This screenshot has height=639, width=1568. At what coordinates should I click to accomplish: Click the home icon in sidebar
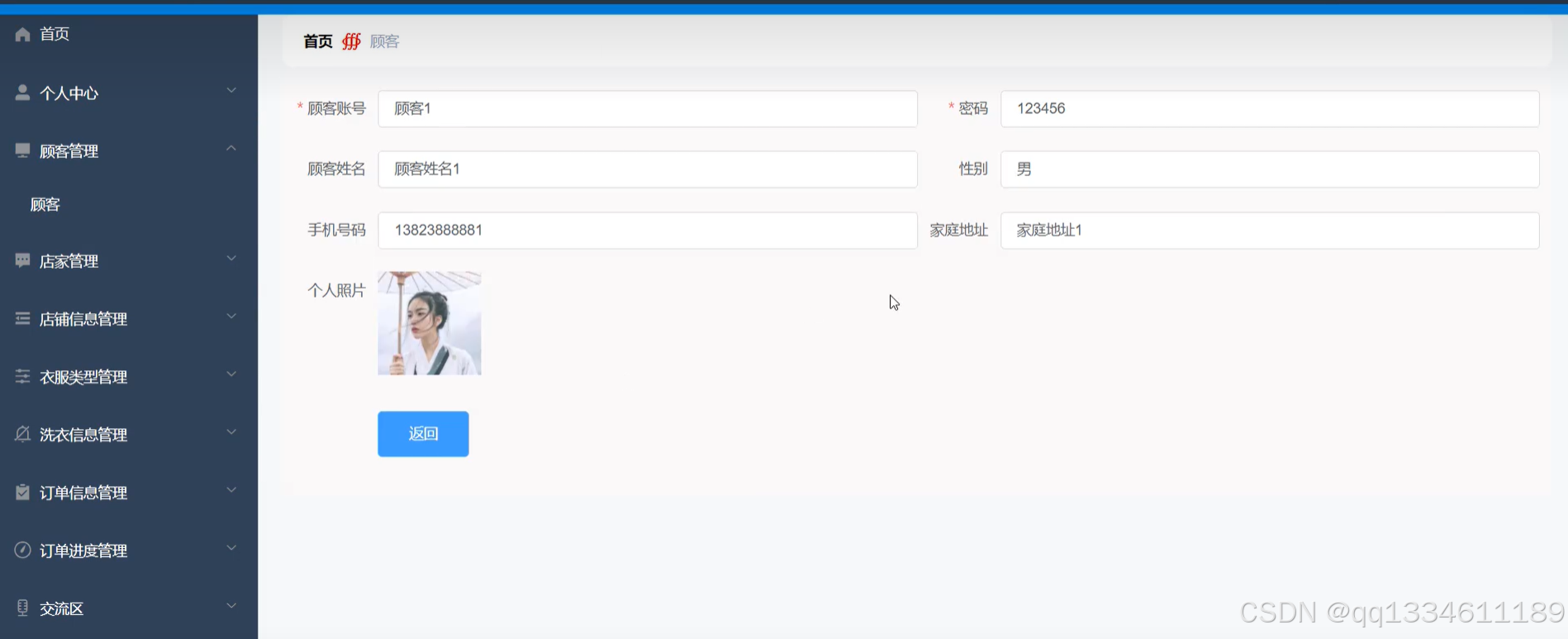[x=22, y=34]
